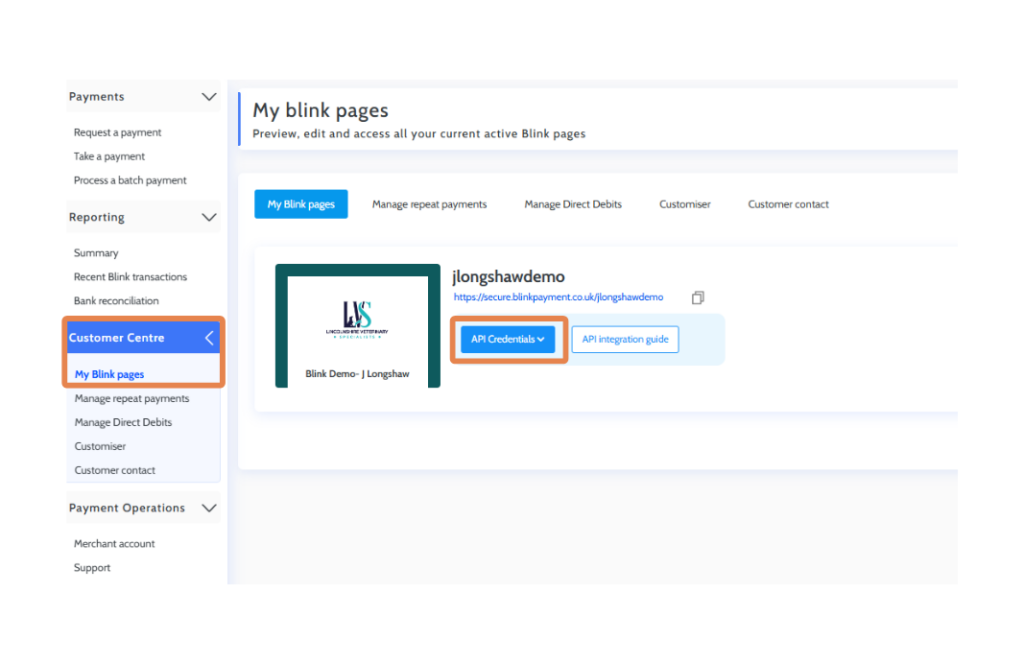The image size is (1024, 664).
Task: Click the Payment Operations section header
Action: 143,508
